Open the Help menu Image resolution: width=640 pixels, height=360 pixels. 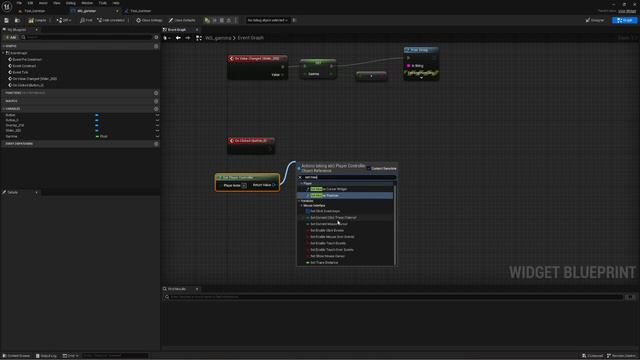(116, 3)
